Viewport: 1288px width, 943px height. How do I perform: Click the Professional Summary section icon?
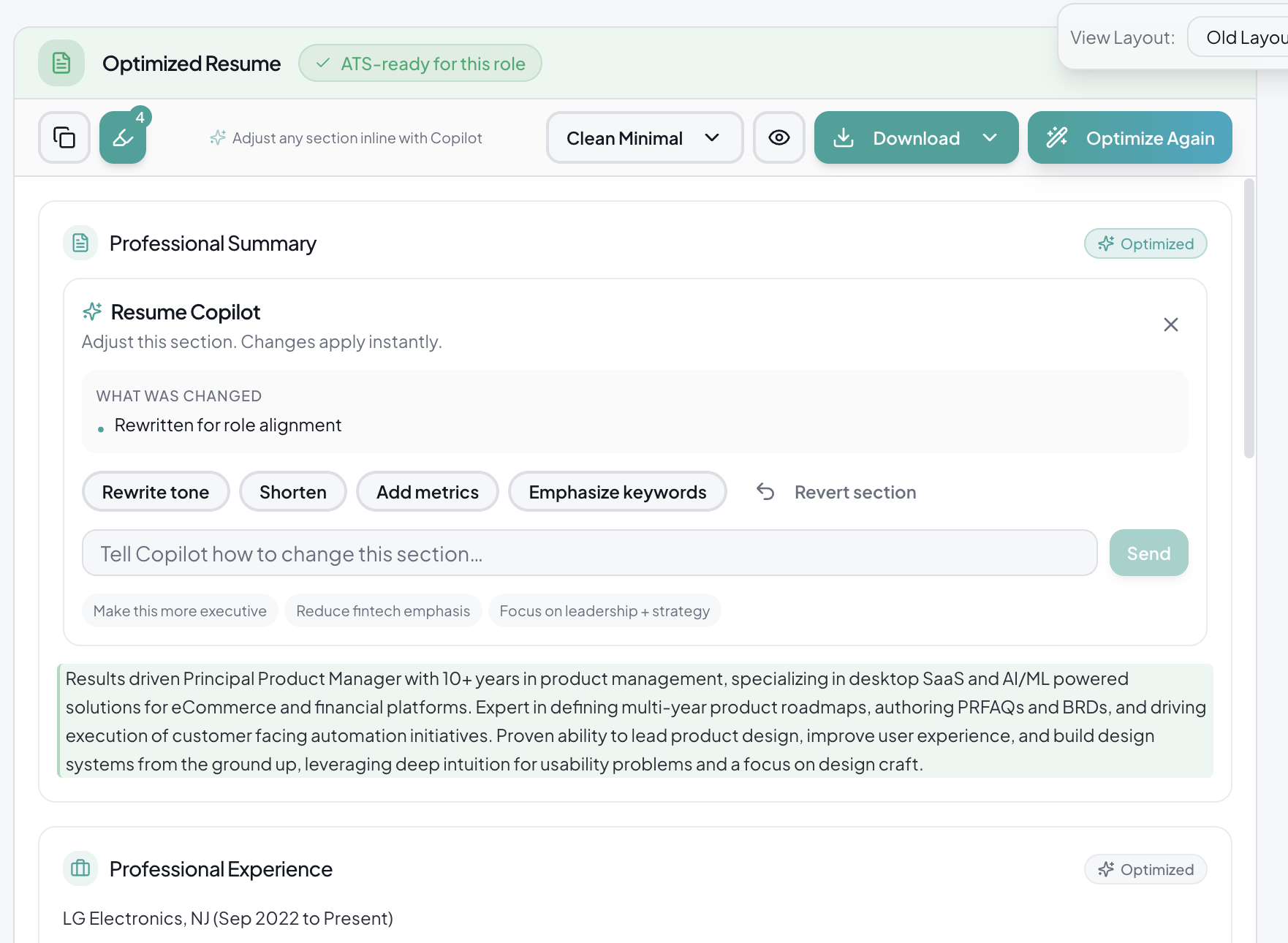pyautogui.click(x=80, y=243)
